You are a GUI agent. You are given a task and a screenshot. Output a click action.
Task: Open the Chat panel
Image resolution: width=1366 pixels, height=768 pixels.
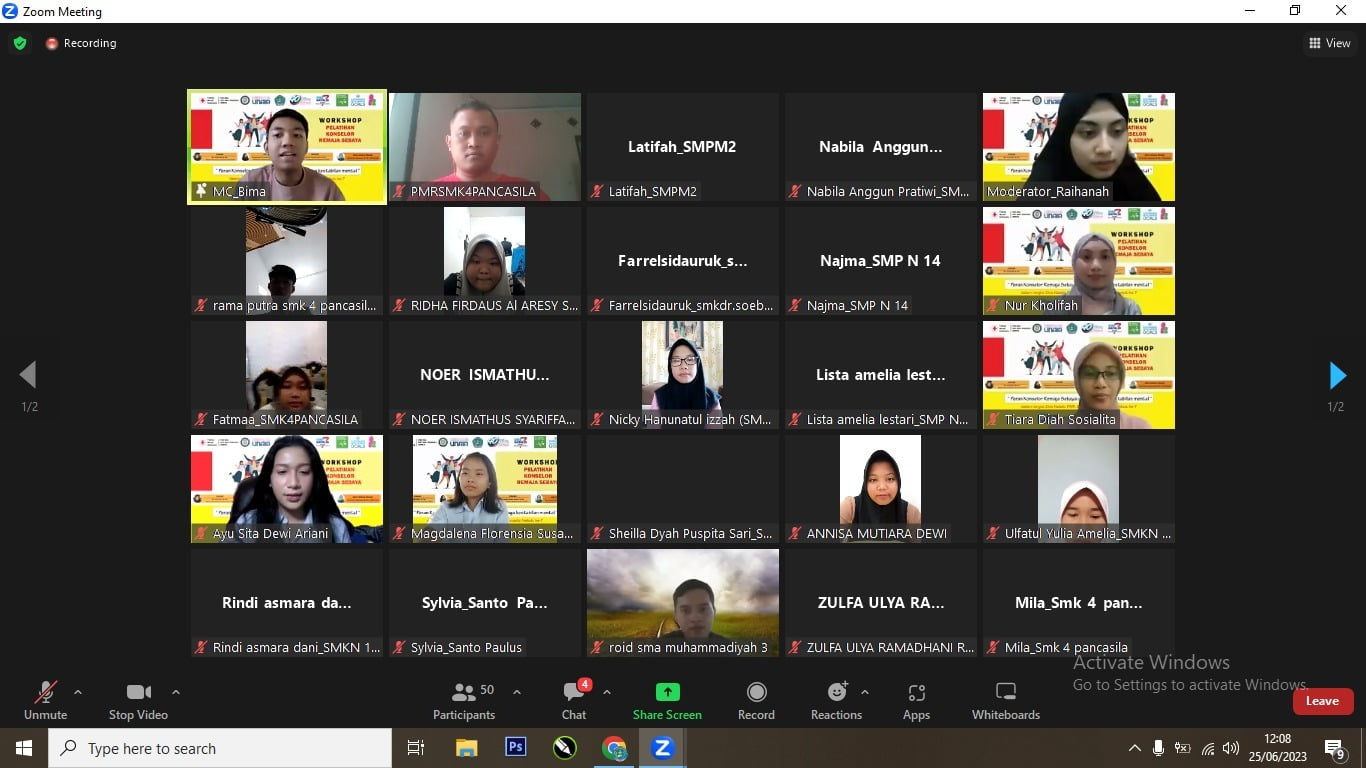click(574, 701)
